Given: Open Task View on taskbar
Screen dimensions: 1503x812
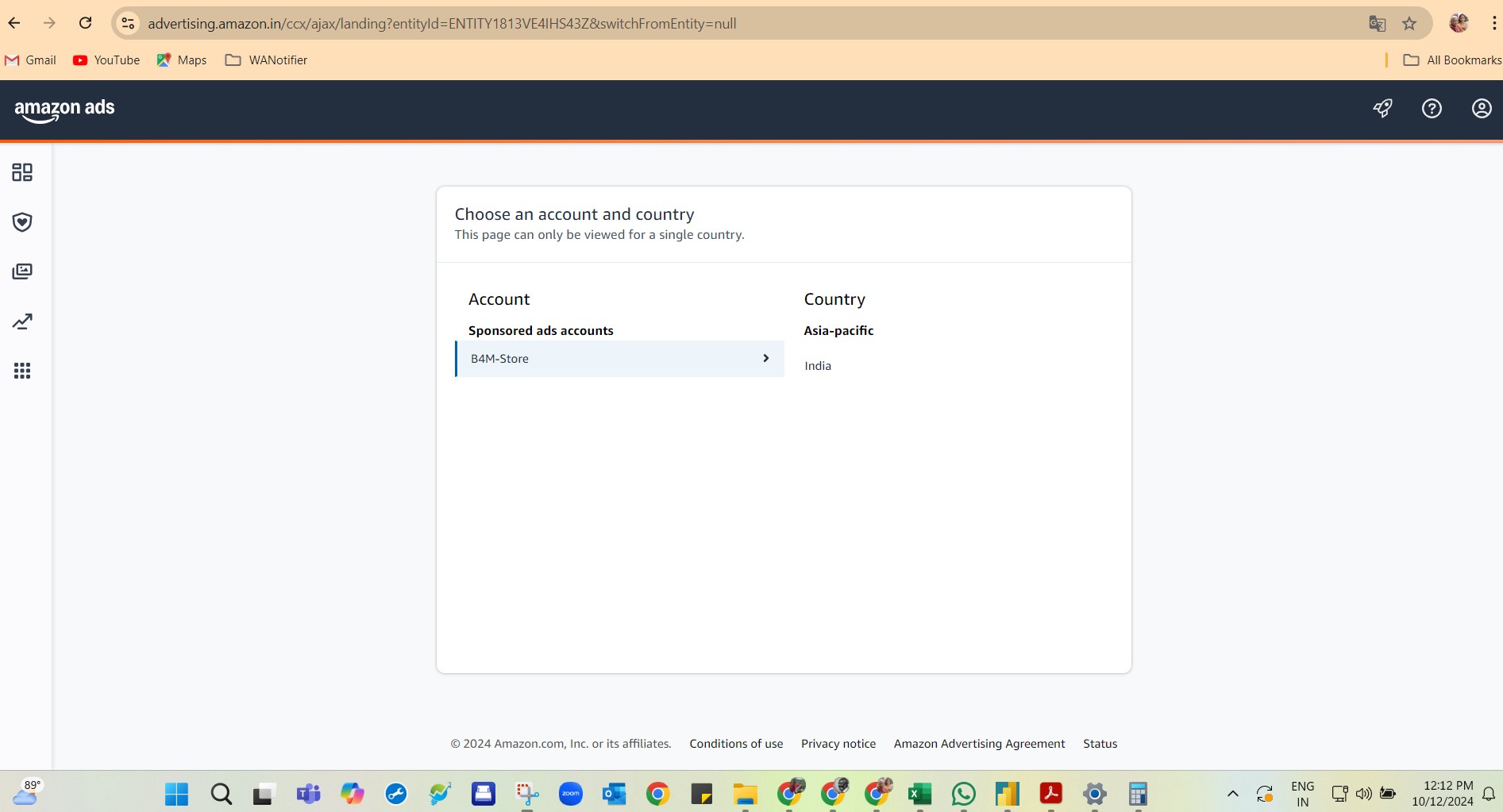Looking at the screenshot, I should (264, 794).
